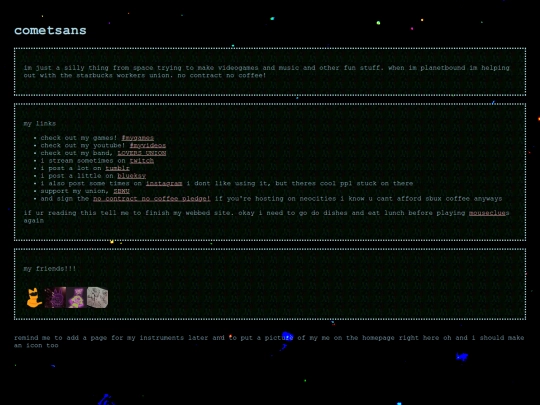The image size is (540, 405).
Task: Click the 'theres cool ppl stuck on there' text
Action: point(352,183)
